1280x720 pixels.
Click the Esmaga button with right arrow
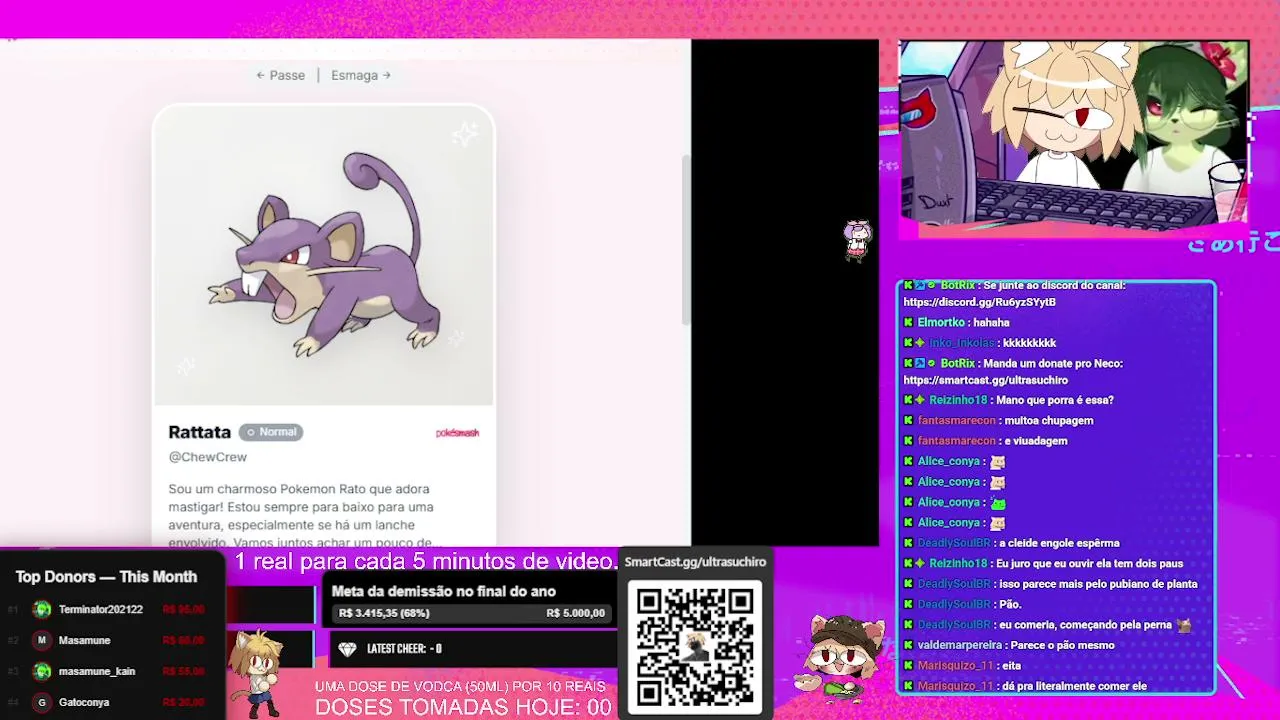361,75
